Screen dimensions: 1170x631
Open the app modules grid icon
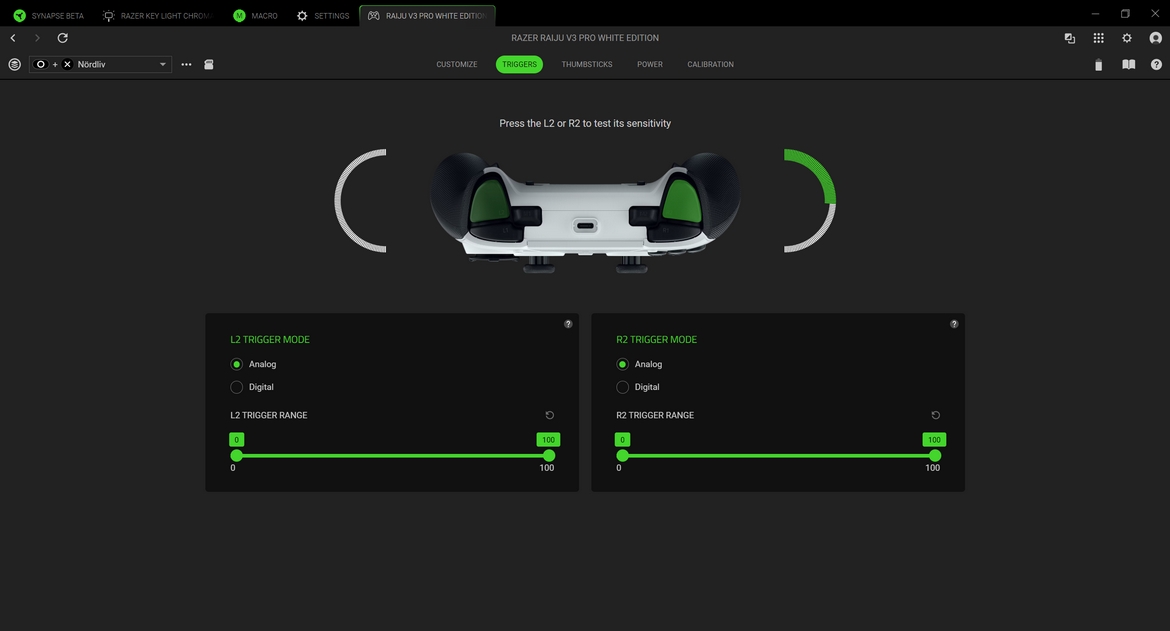[x=1098, y=38]
